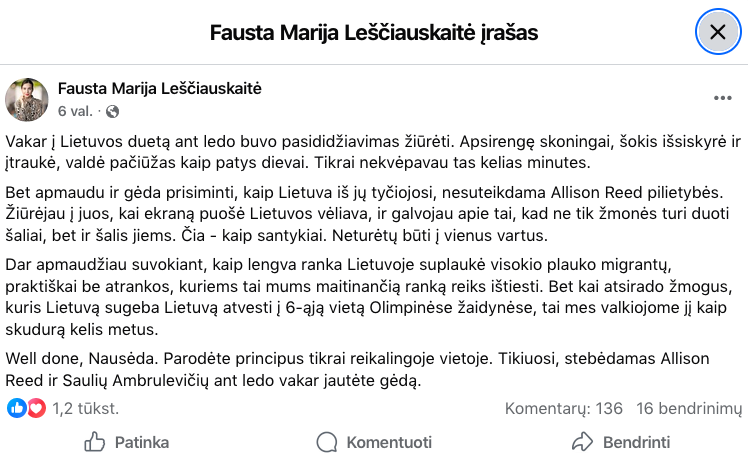This screenshot has height=461, width=748.
Task: Click the red heart reaction icon
Action: coord(36,408)
